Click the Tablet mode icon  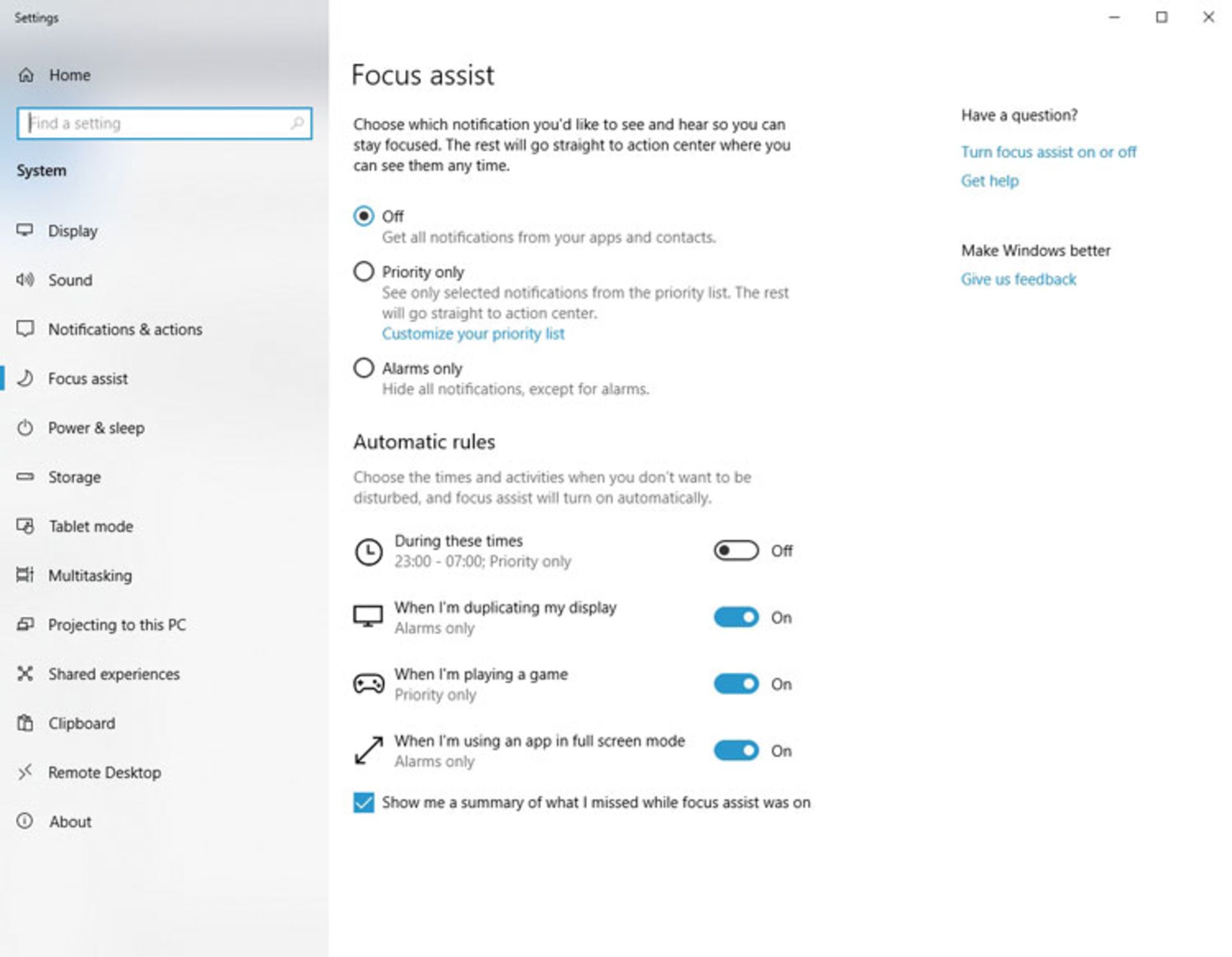[26, 527]
